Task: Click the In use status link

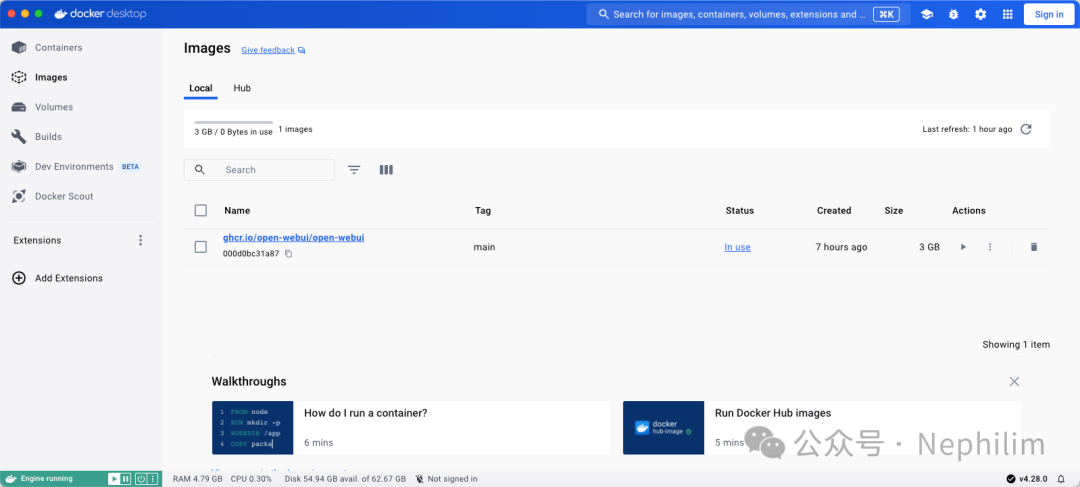Action: 737,247
